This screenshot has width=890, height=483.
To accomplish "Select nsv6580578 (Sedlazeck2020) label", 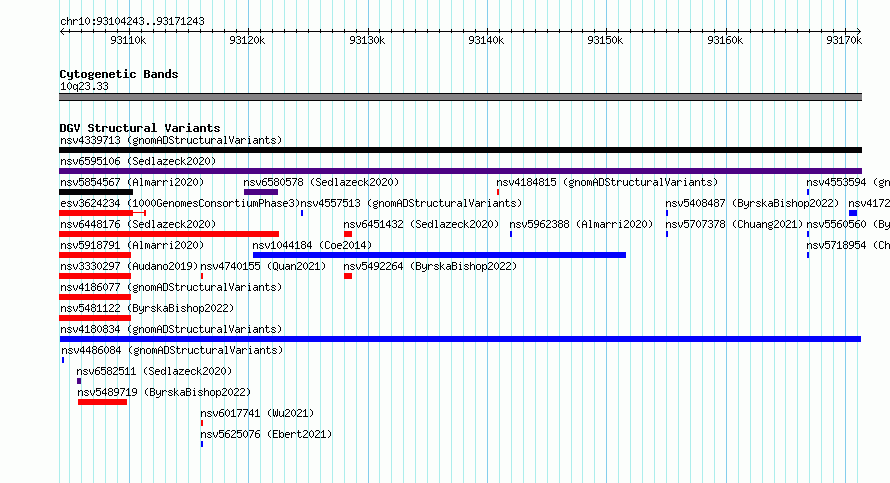I will (x=321, y=182).
